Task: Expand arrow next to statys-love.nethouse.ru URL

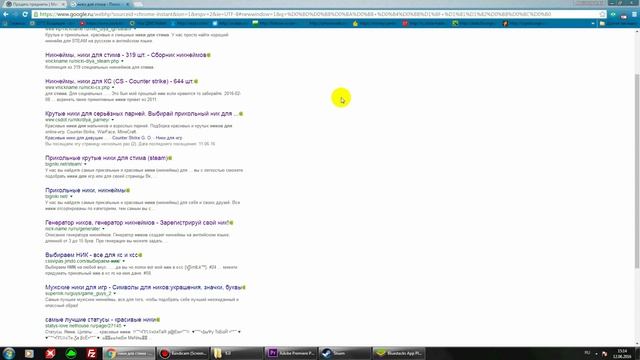Action: tap(124, 326)
